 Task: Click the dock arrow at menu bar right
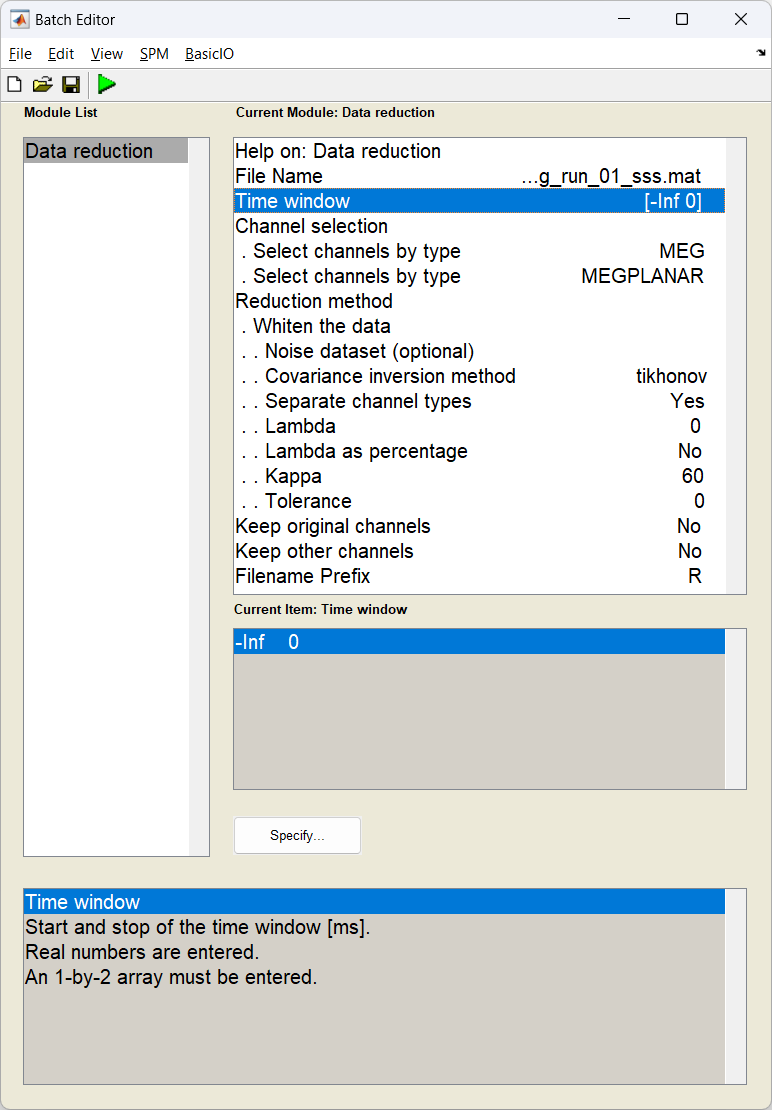point(761,53)
